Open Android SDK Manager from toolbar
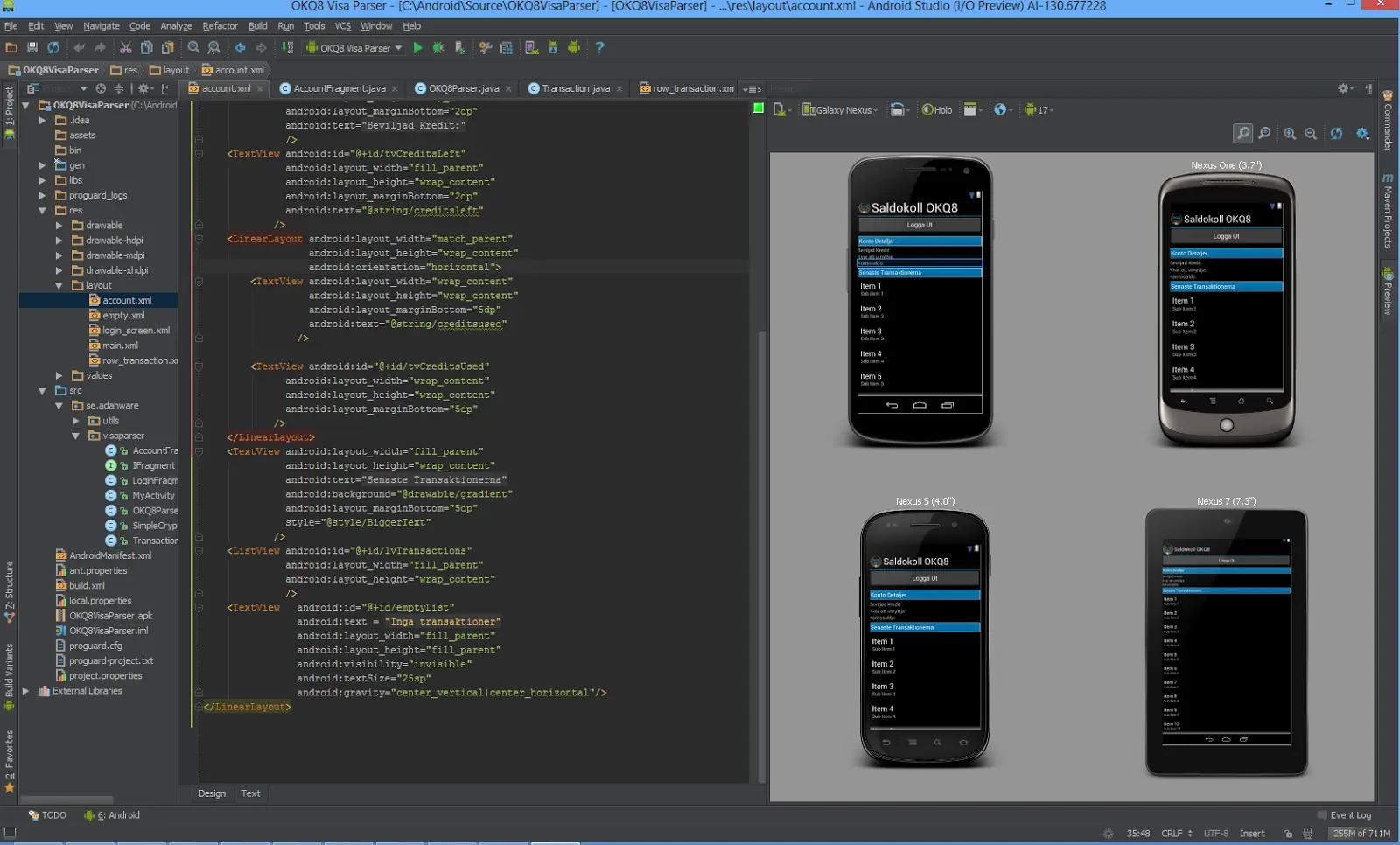 pos(553,48)
